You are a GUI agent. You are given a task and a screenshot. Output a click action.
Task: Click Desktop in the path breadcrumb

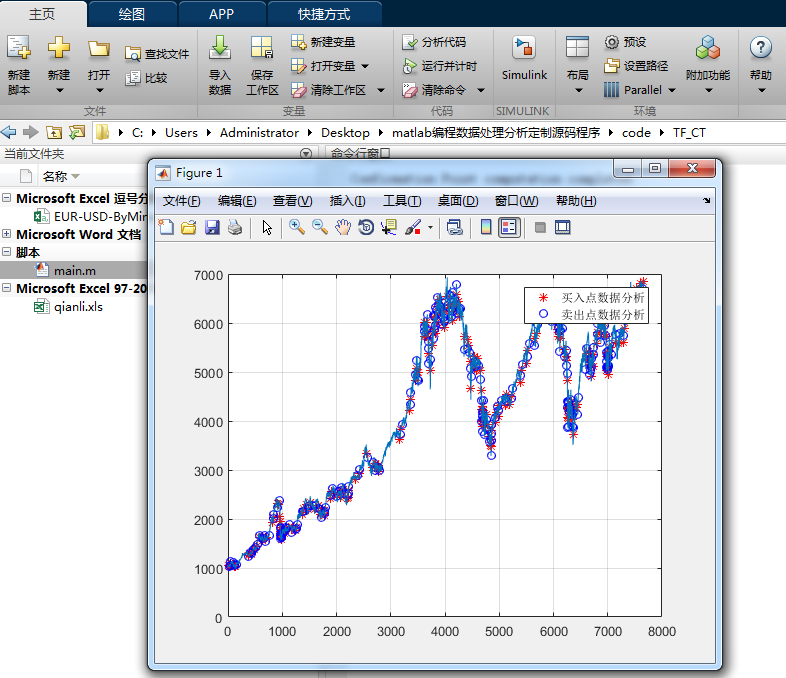pos(345,133)
